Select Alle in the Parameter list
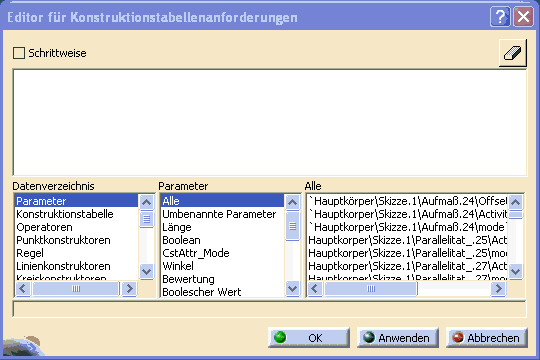The width and height of the screenshot is (540, 360). coord(222,201)
